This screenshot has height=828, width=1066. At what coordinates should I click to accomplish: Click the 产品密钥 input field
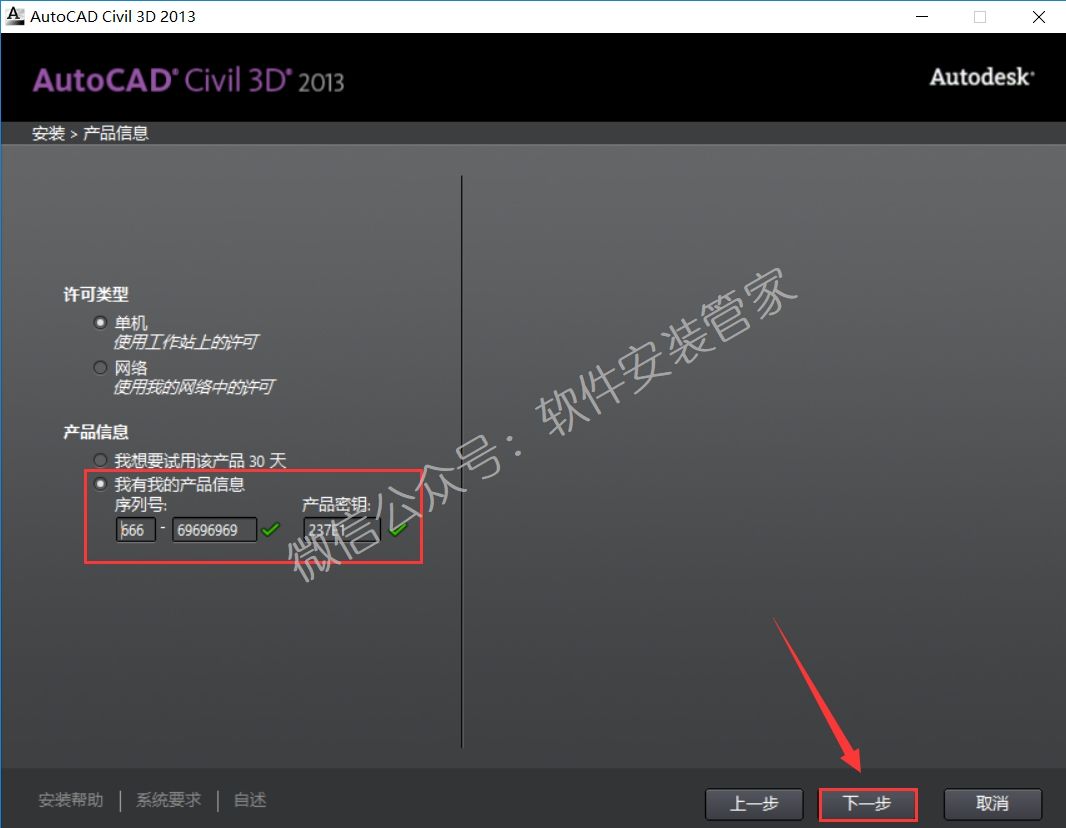(340, 530)
